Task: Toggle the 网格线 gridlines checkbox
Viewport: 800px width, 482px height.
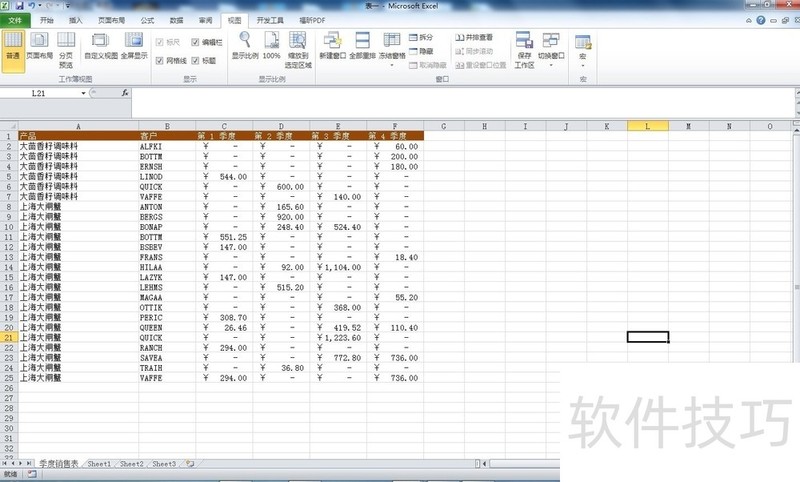Action: point(159,60)
